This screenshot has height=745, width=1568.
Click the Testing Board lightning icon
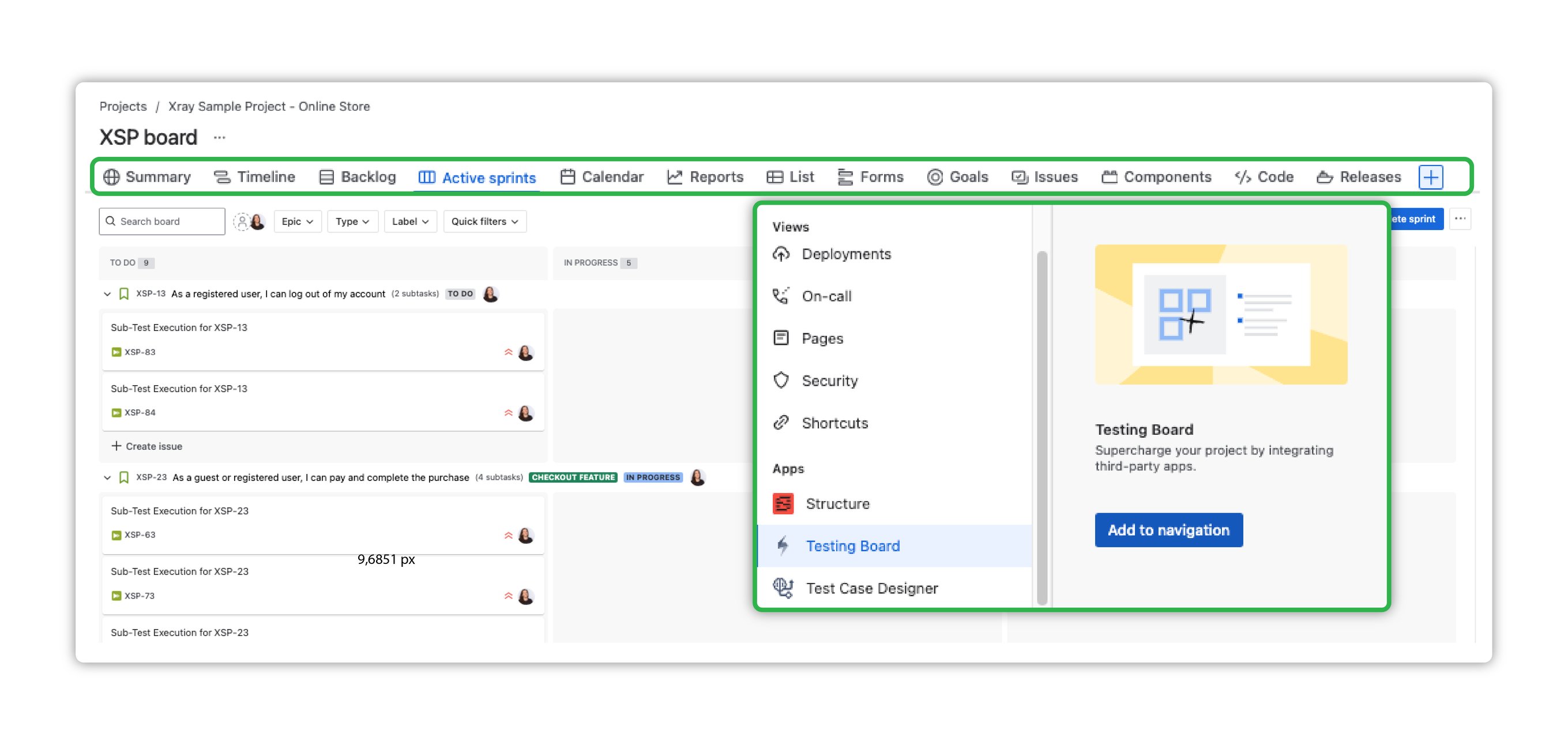click(783, 545)
